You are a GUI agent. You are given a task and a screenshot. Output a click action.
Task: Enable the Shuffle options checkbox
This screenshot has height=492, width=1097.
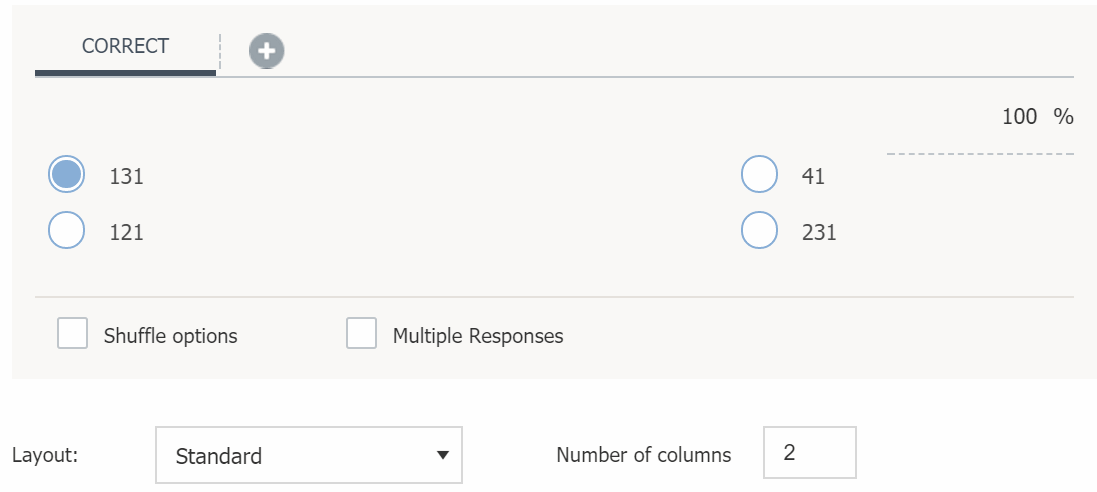click(72, 334)
